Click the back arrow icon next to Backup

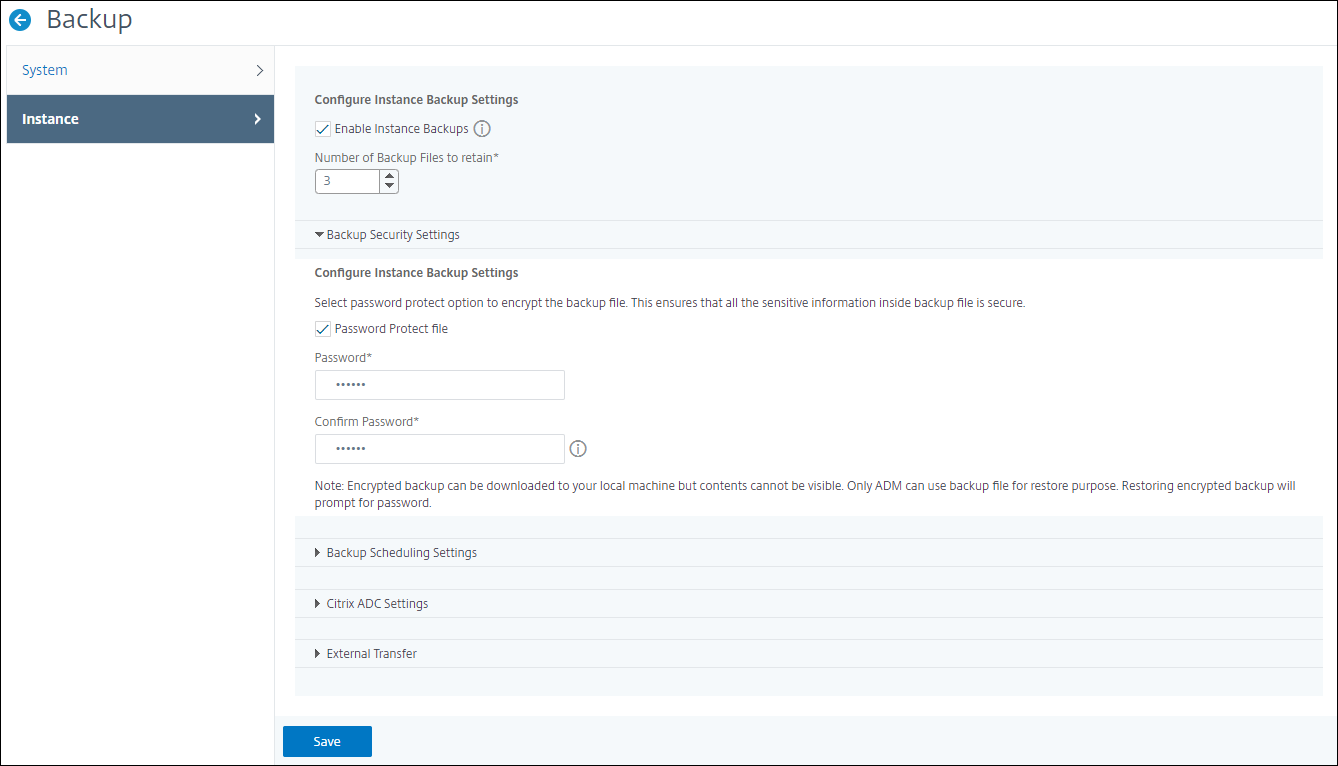[20, 19]
